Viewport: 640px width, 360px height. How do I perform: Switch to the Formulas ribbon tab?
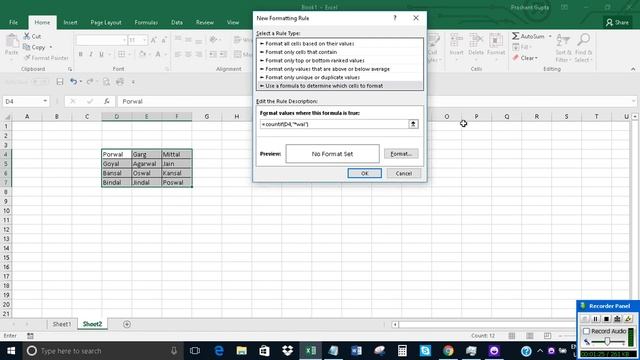(146, 22)
